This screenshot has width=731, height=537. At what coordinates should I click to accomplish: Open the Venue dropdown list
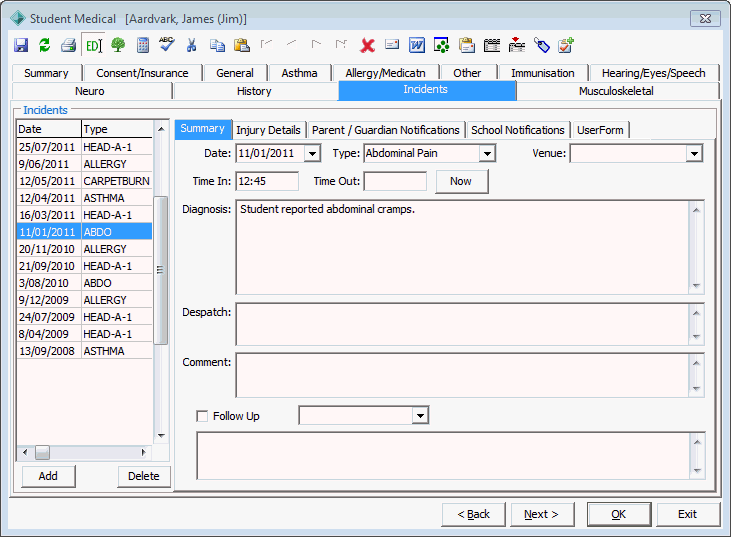point(694,153)
